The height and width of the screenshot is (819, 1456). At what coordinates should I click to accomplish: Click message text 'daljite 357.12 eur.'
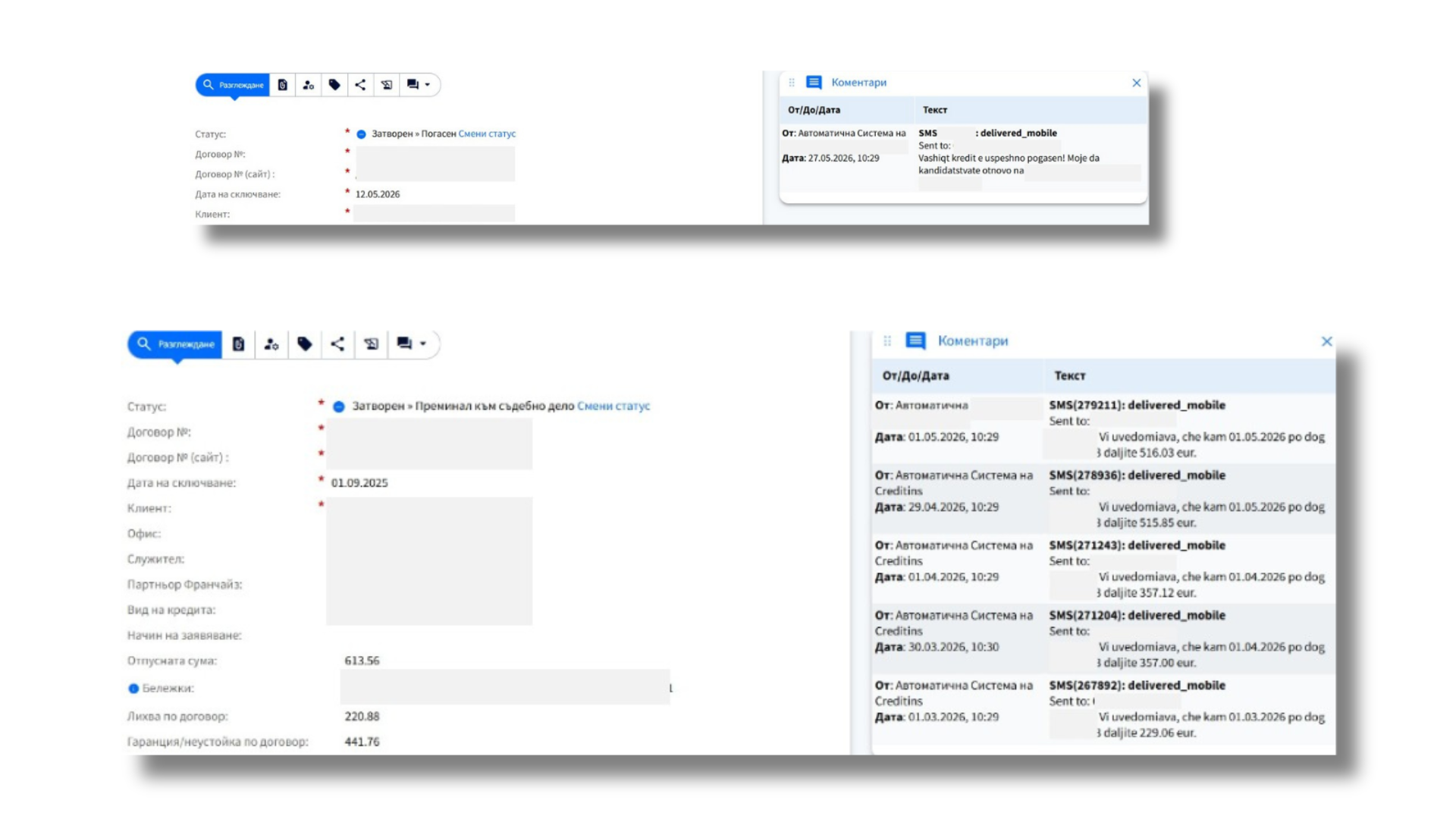[1150, 593]
